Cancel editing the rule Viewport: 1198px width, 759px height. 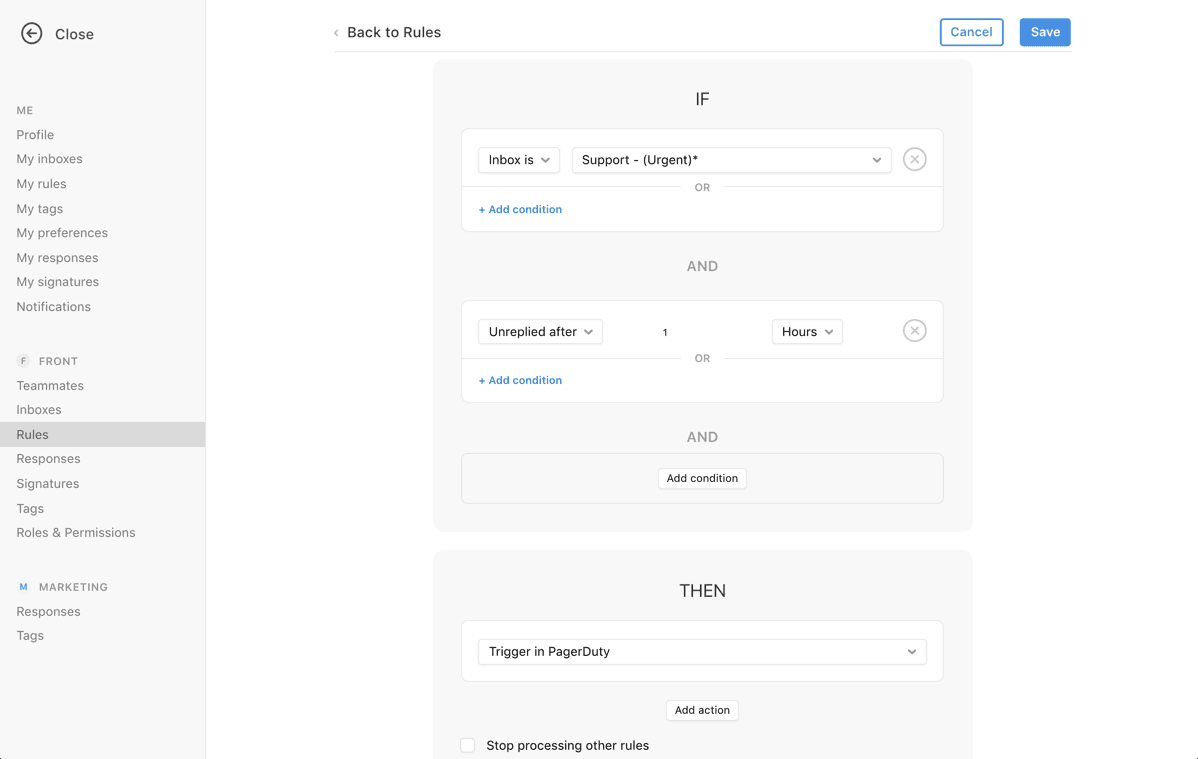pos(971,32)
